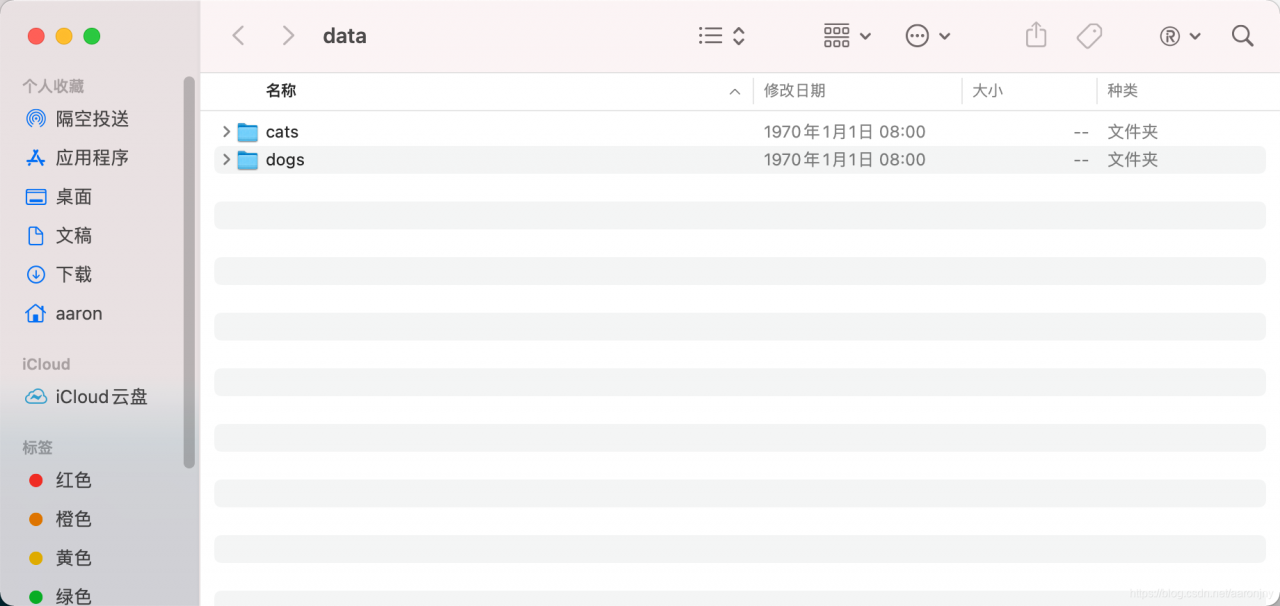Open Applications (应用程序) in sidebar
Image resolution: width=1280 pixels, height=606 pixels.
pyautogui.click(x=92, y=158)
